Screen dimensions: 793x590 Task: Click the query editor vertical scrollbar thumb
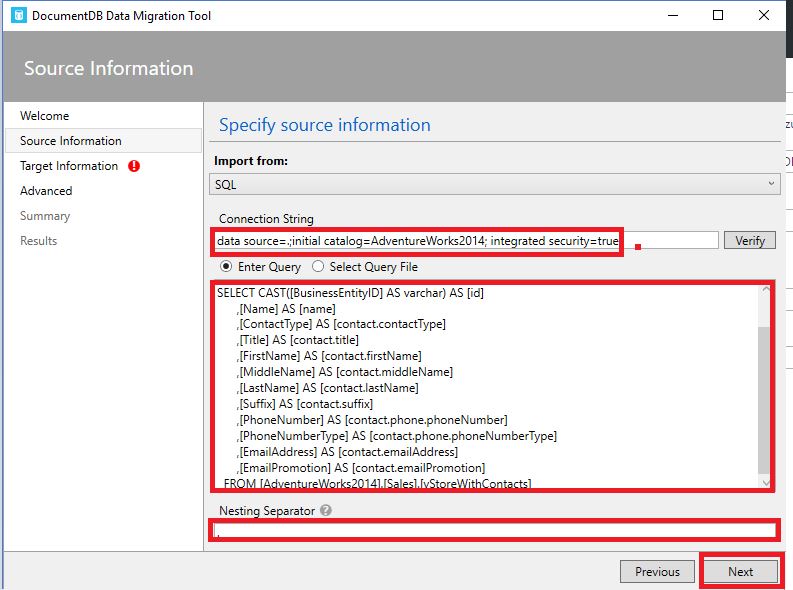pyautogui.click(x=764, y=399)
